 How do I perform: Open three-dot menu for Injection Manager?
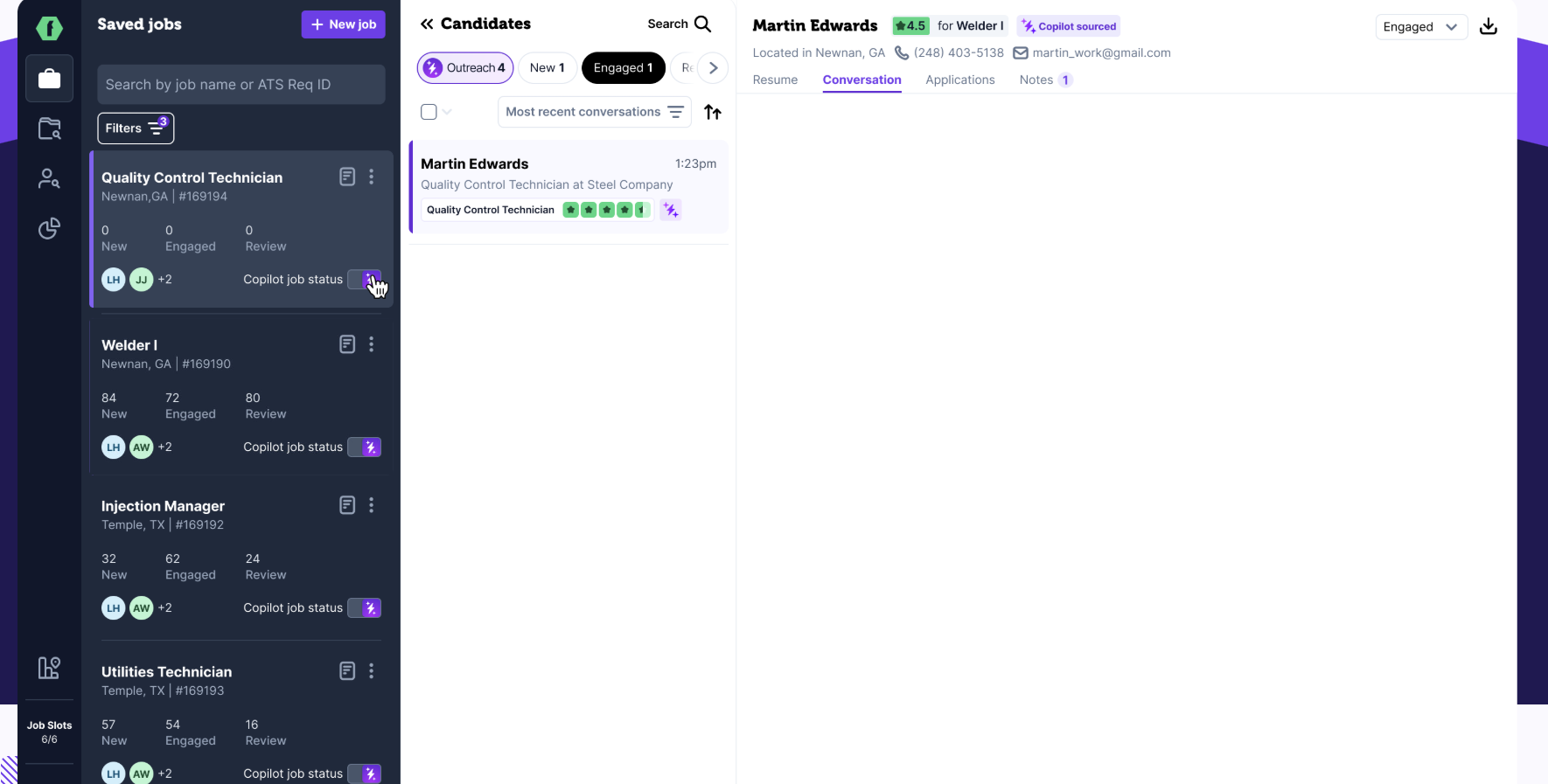pos(372,505)
